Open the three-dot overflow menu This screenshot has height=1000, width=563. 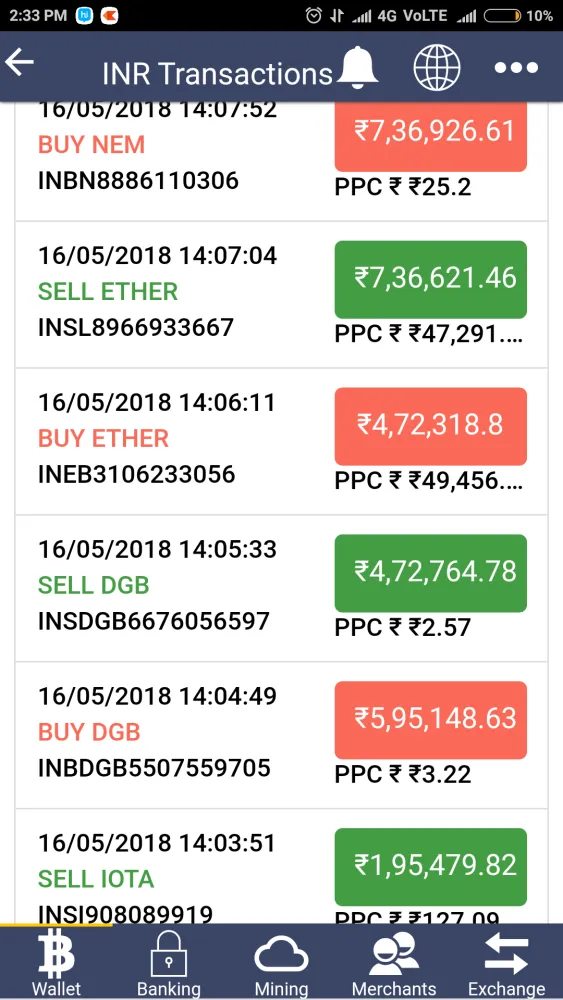(x=516, y=68)
